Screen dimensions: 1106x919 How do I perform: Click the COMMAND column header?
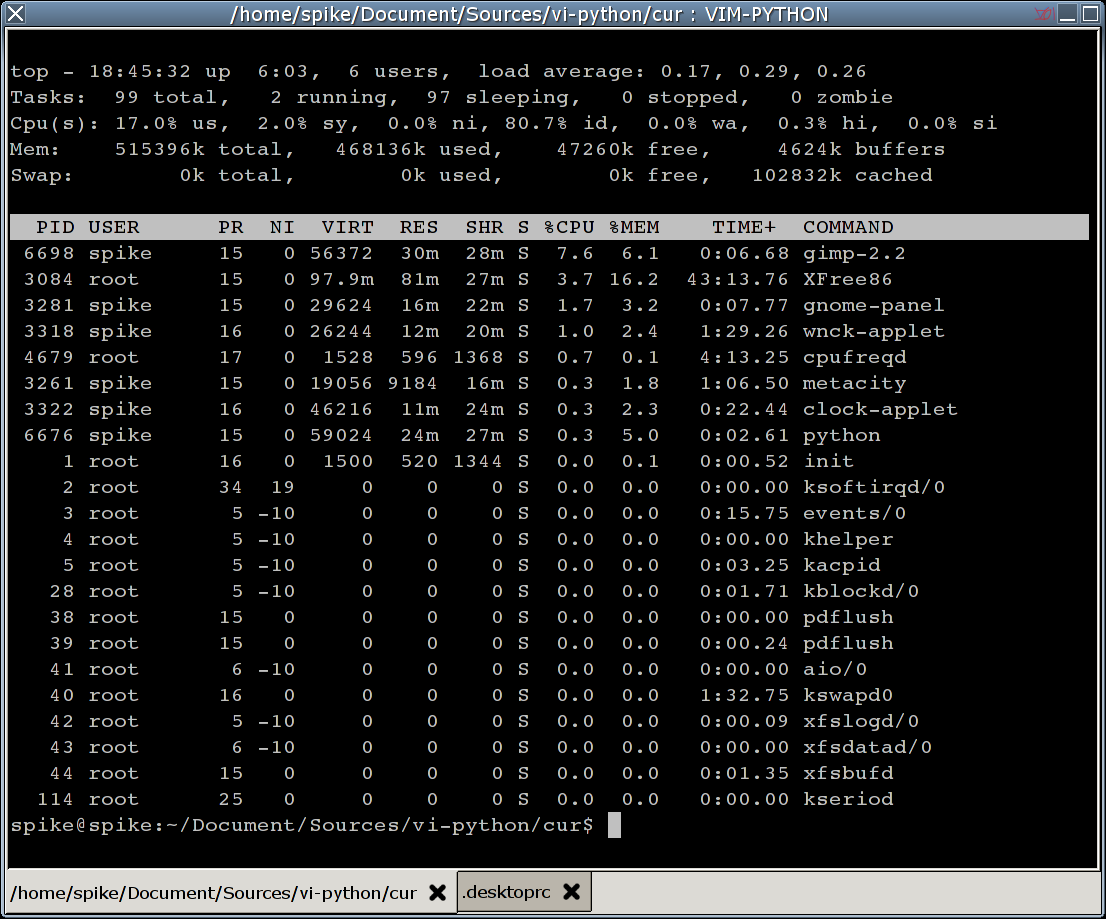(848, 227)
